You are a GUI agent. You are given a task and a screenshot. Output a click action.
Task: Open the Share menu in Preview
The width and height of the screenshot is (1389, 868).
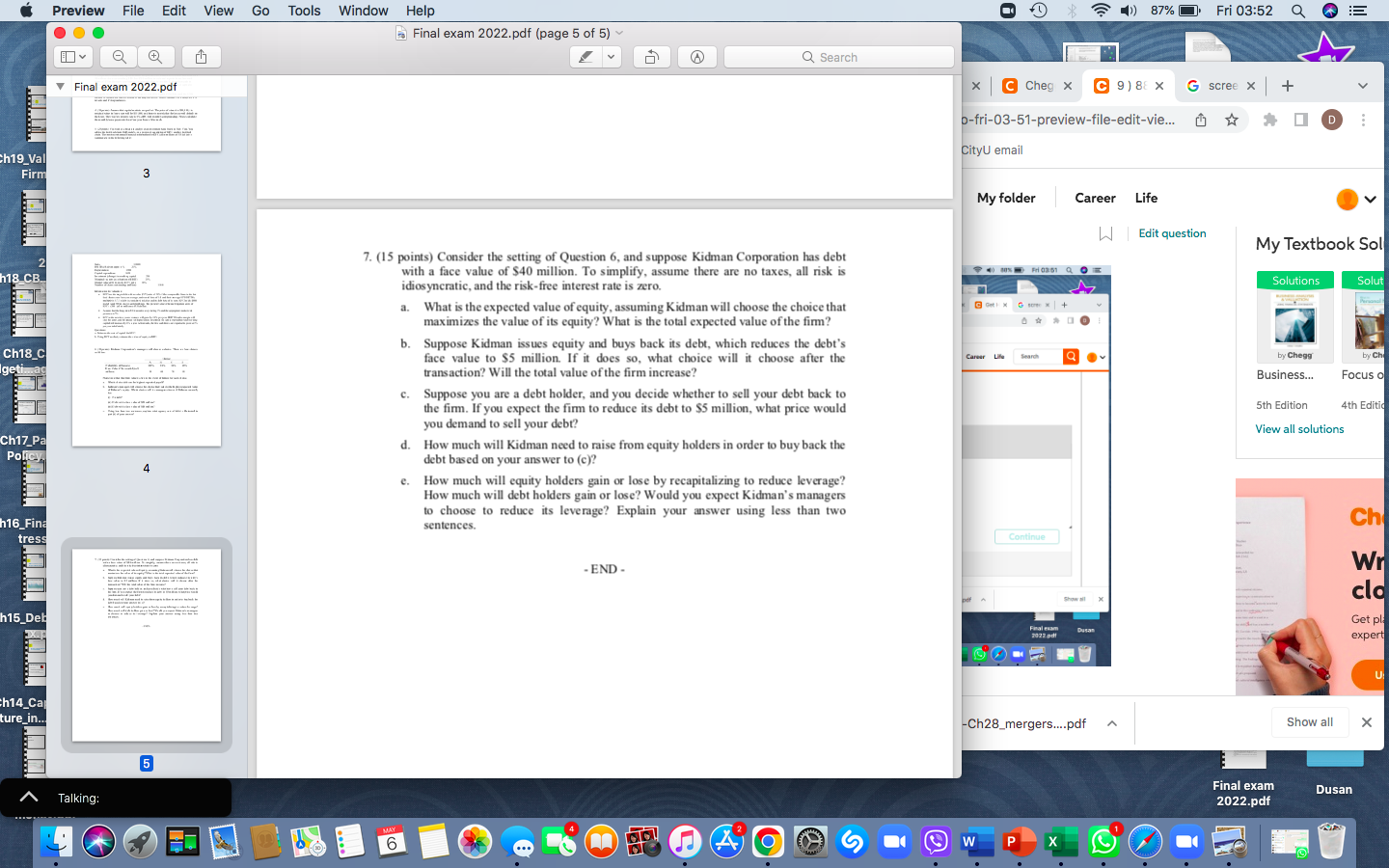click(202, 57)
